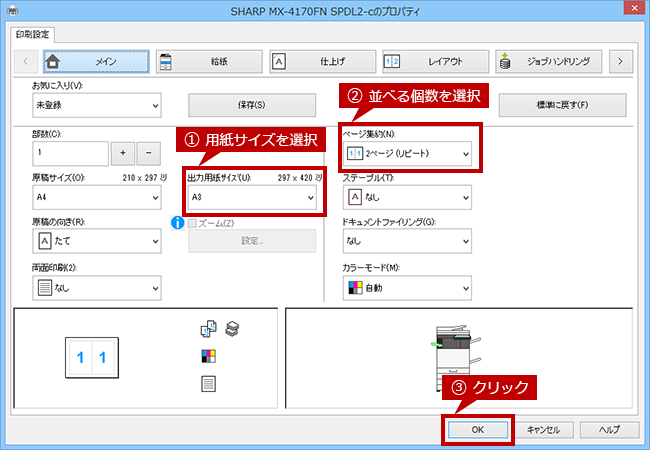The width and height of the screenshot is (650, 450).
Task: Click the 210 x 297 size text
Action: (144, 178)
